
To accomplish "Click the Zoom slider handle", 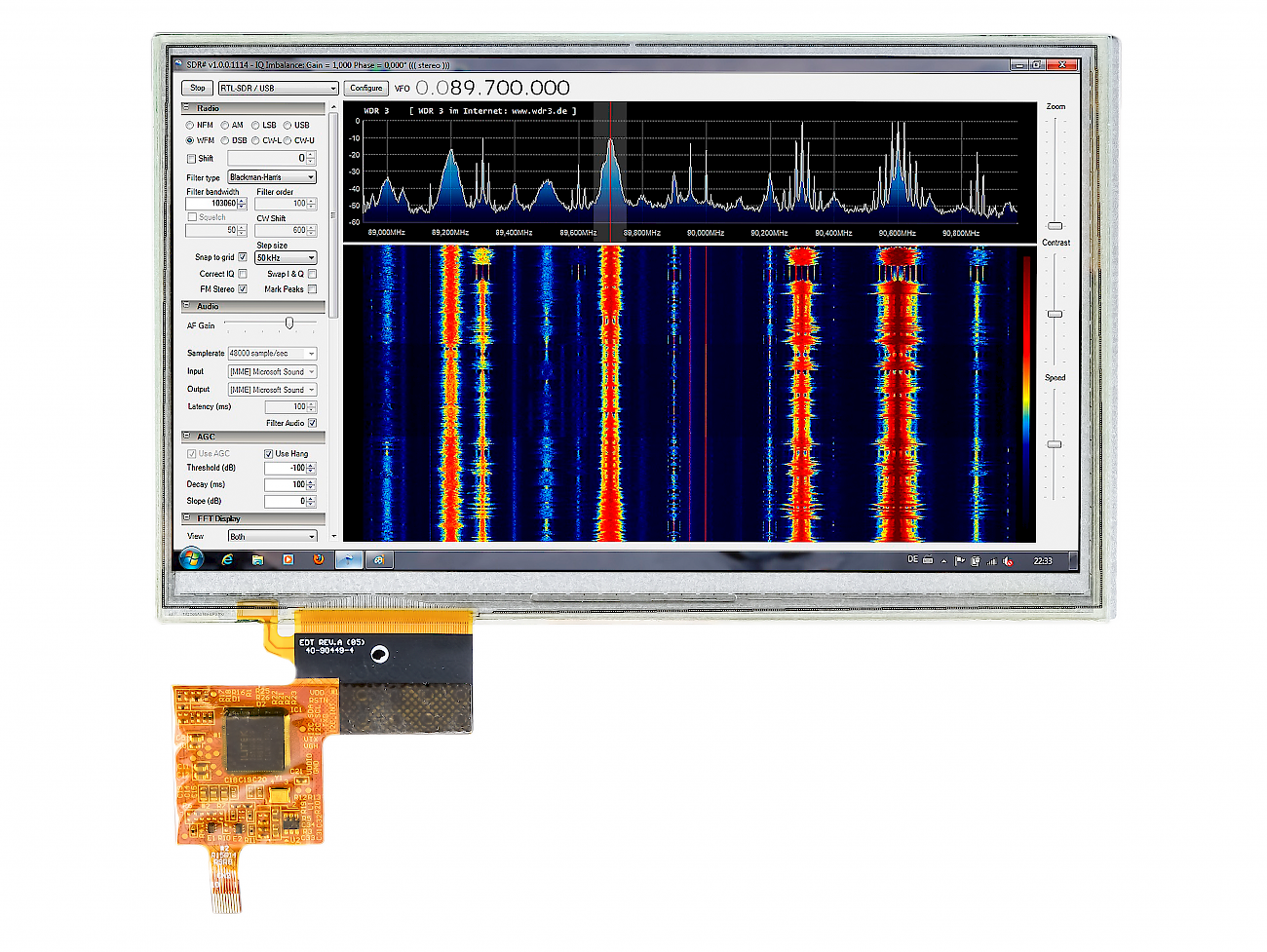I will coord(1055,226).
